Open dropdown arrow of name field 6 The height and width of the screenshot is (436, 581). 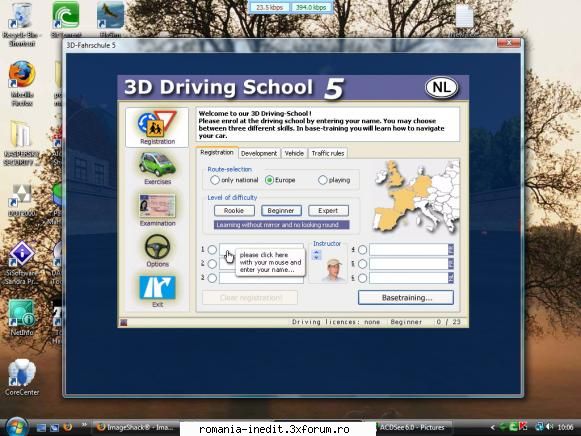click(451, 277)
